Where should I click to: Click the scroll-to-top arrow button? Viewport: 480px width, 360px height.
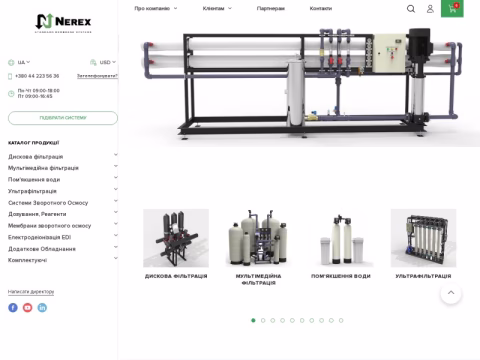[x=451, y=293]
